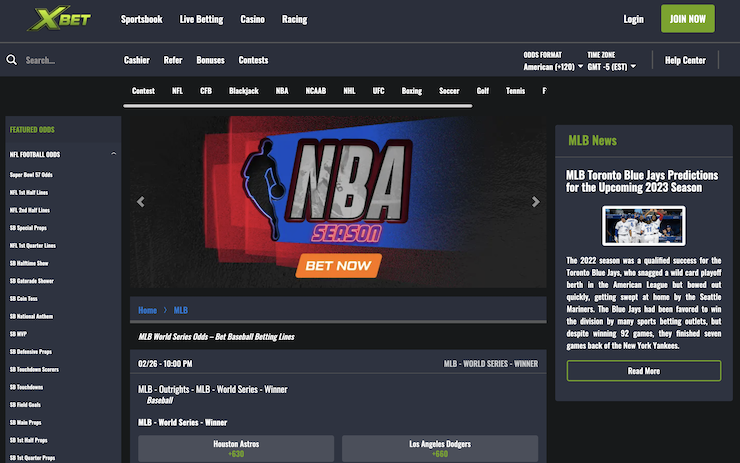
Task: Open the Contests page
Action: tap(253, 60)
